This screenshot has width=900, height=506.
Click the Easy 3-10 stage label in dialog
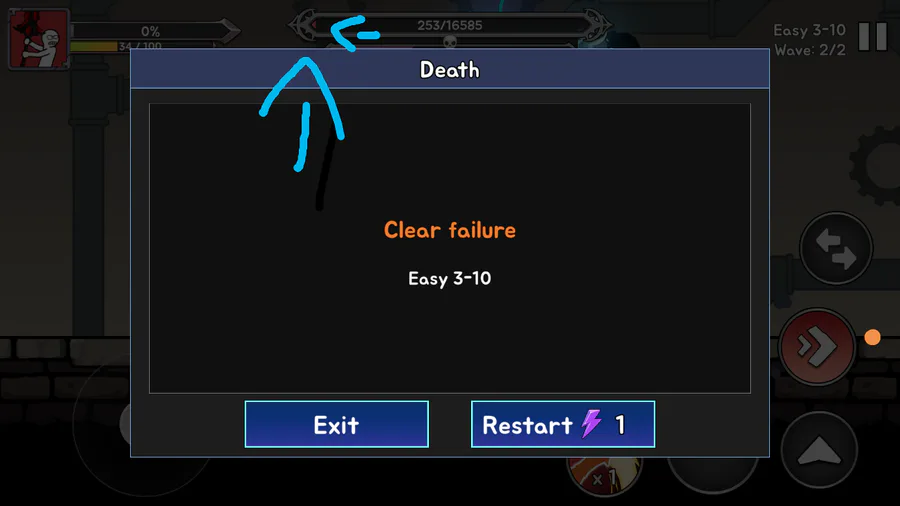(449, 279)
